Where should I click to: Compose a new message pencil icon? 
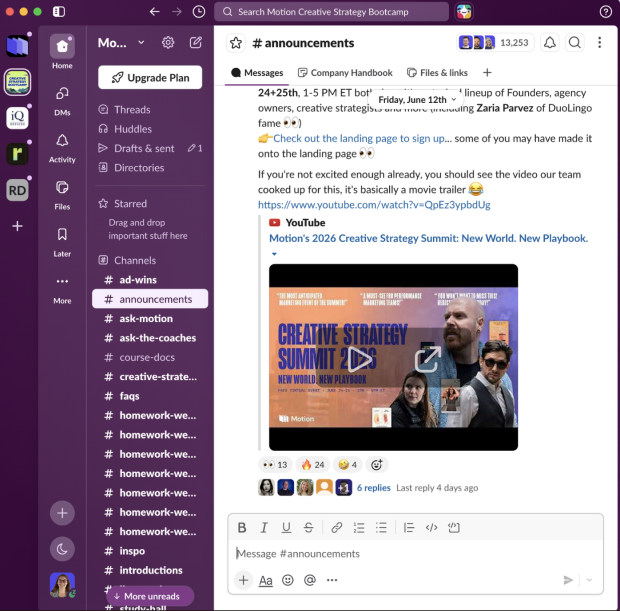pyautogui.click(x=196, y=42)
